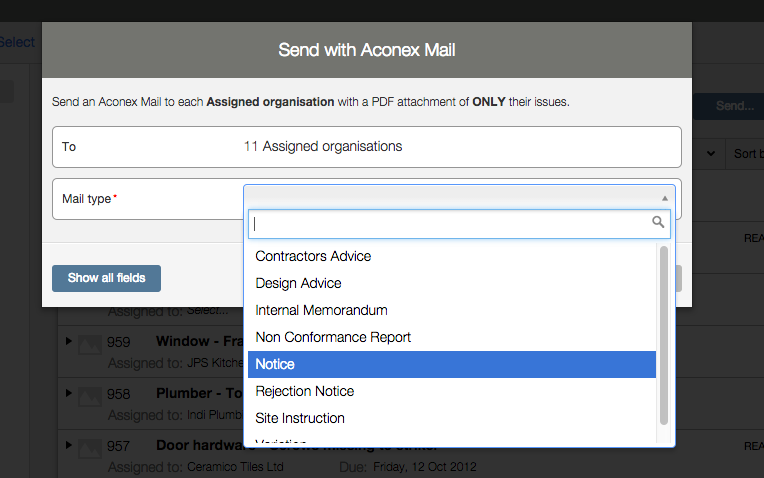Click the Show all fields button
The width and height of the screenshot is (764, 478).
pos(106,278)
